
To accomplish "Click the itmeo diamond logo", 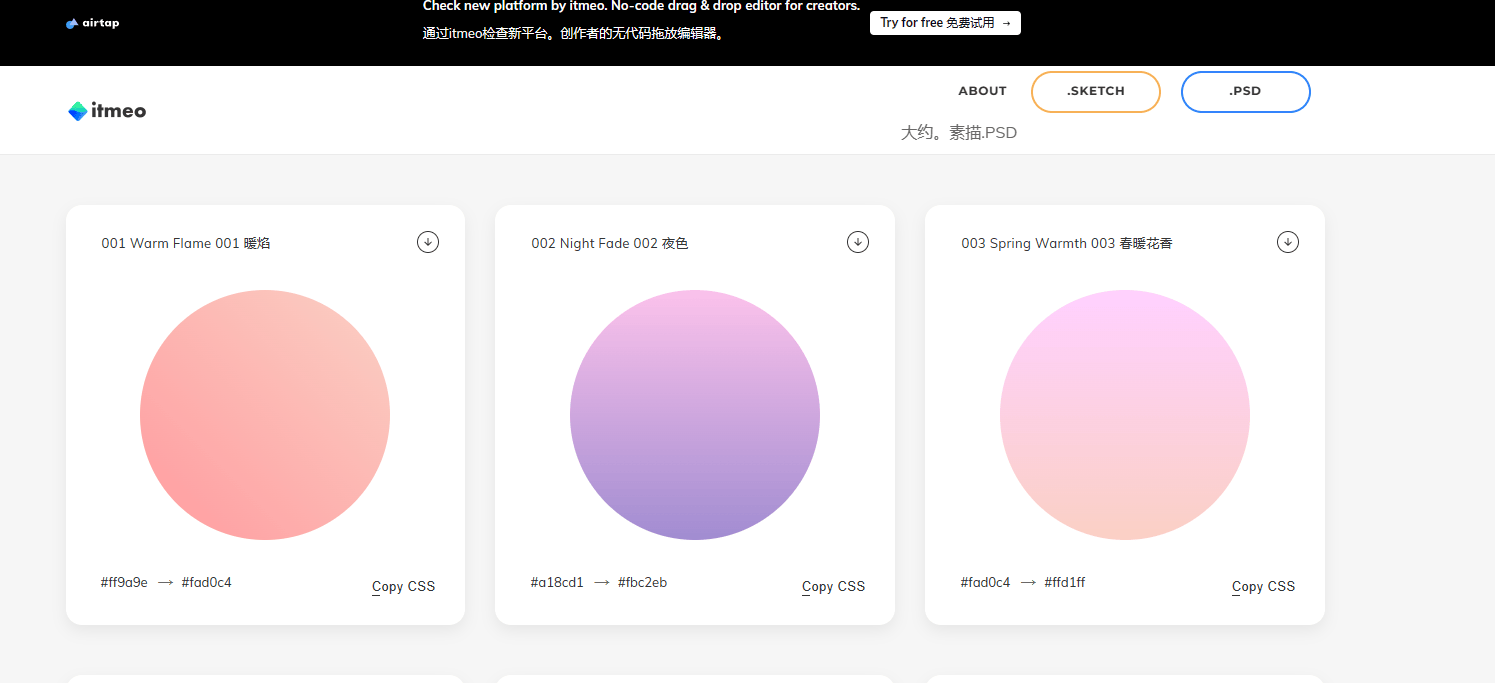I will click(77, 110).
